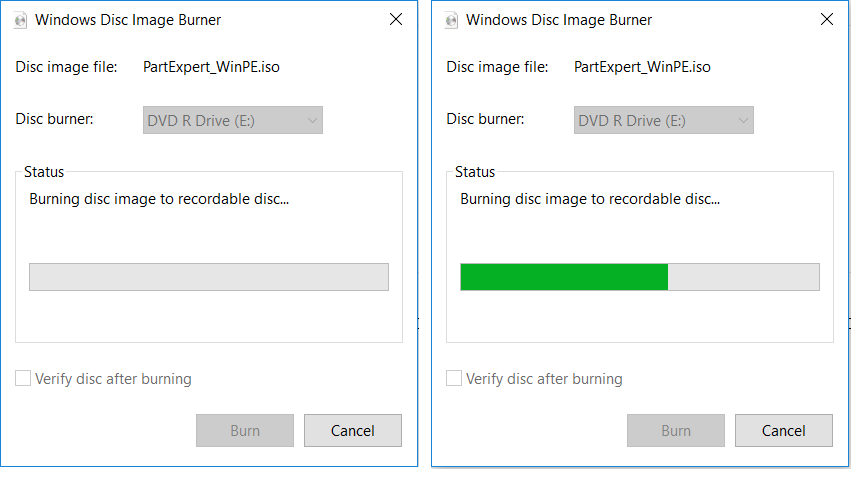Click the left window title 'Windows Disc Image Burner'
The width and height of the screenshot is (851, 482).
pyautogui.click(x=128, y=20)
